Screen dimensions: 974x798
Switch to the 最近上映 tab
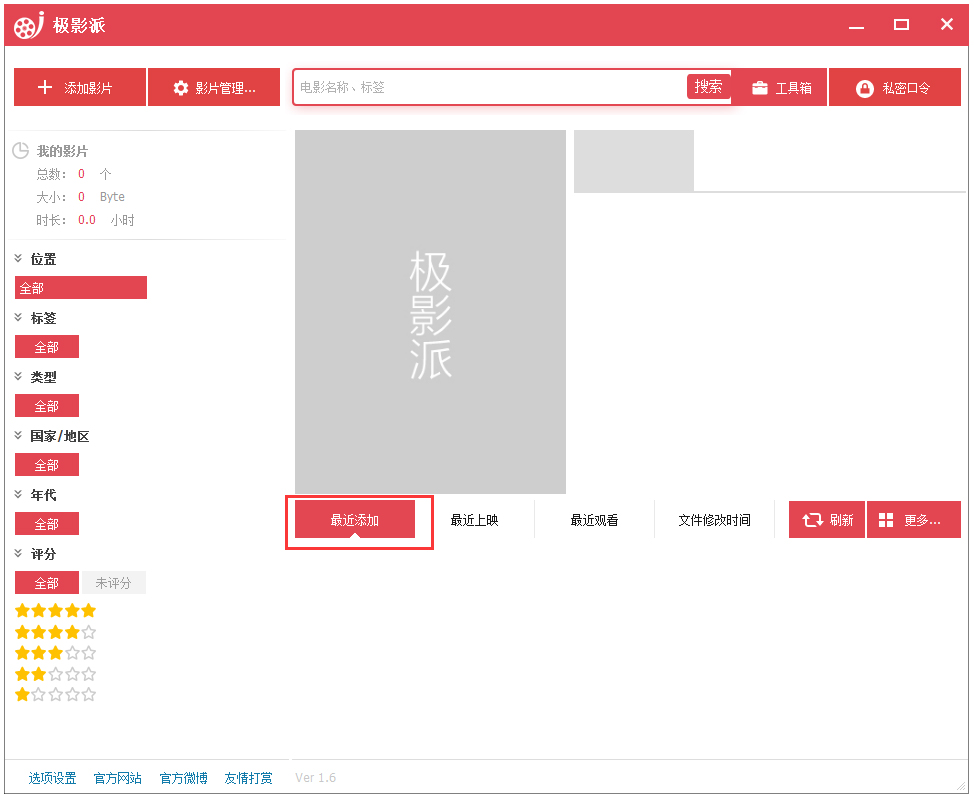coord(475,519)
